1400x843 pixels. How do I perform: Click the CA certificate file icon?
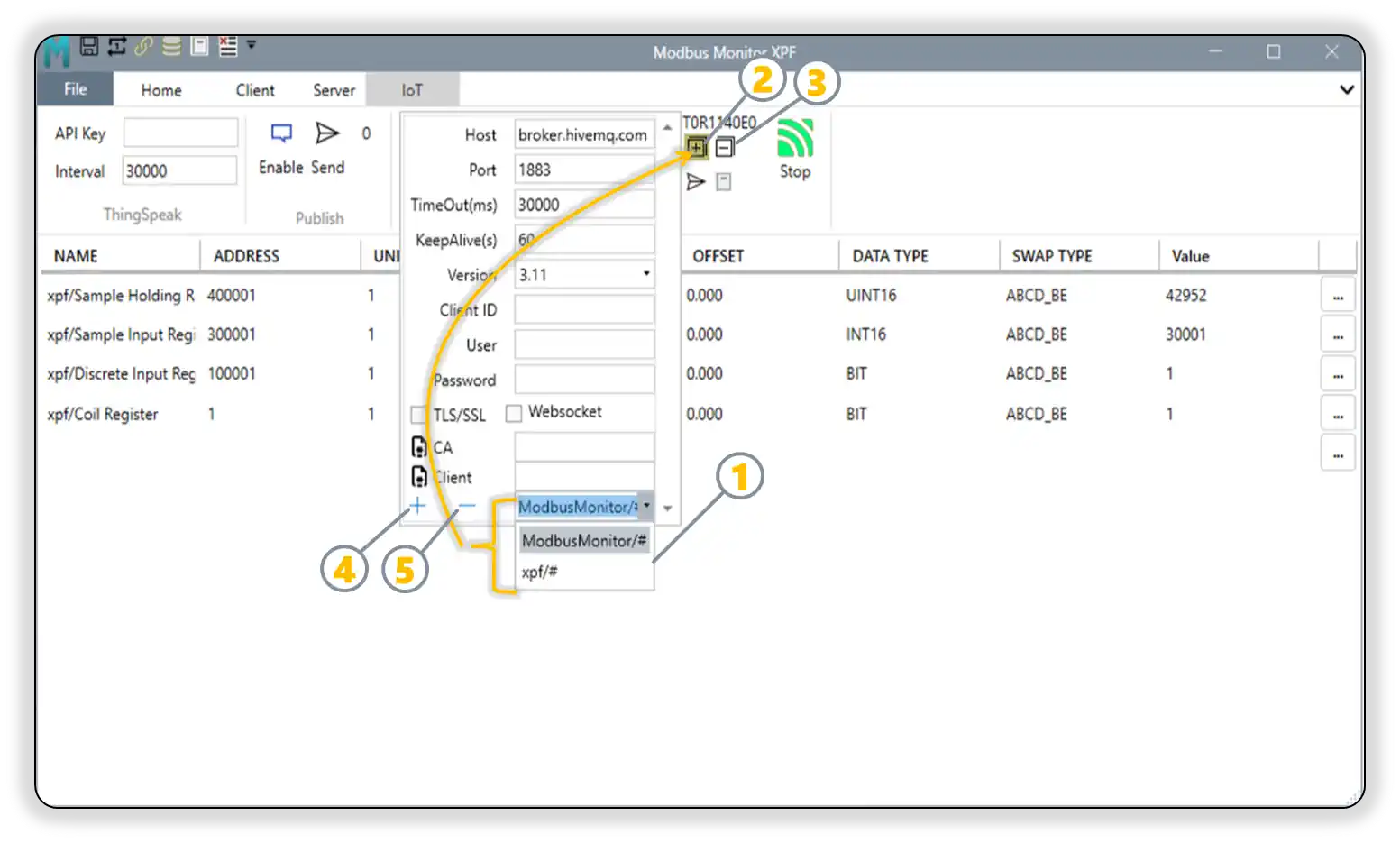click(418, 445)
